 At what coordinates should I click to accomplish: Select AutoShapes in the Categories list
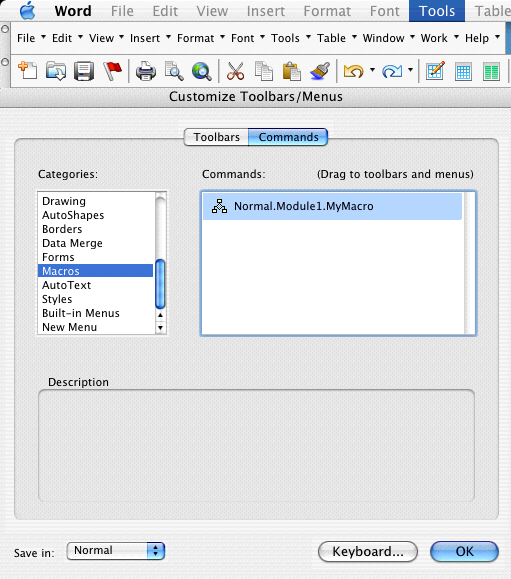[x=95, y=215]
